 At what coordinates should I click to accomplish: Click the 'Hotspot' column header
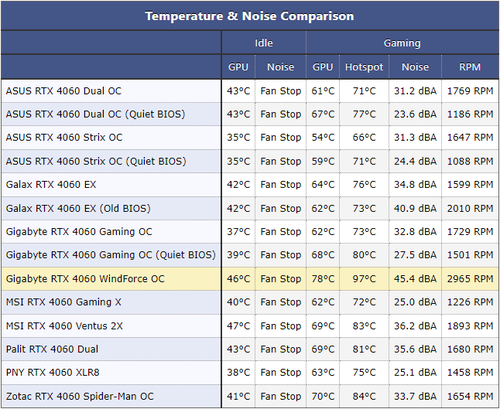pos(364,67)
